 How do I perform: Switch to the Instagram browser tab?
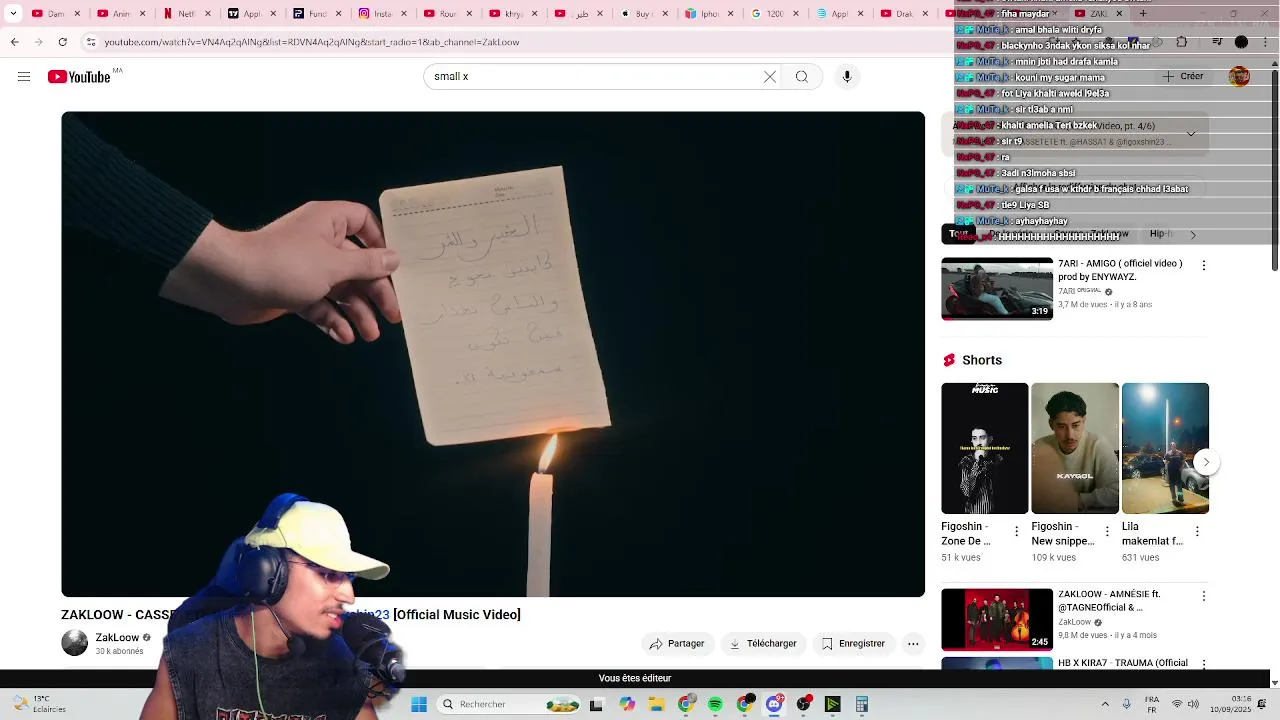pyautogui.click(x=384, y=13)
